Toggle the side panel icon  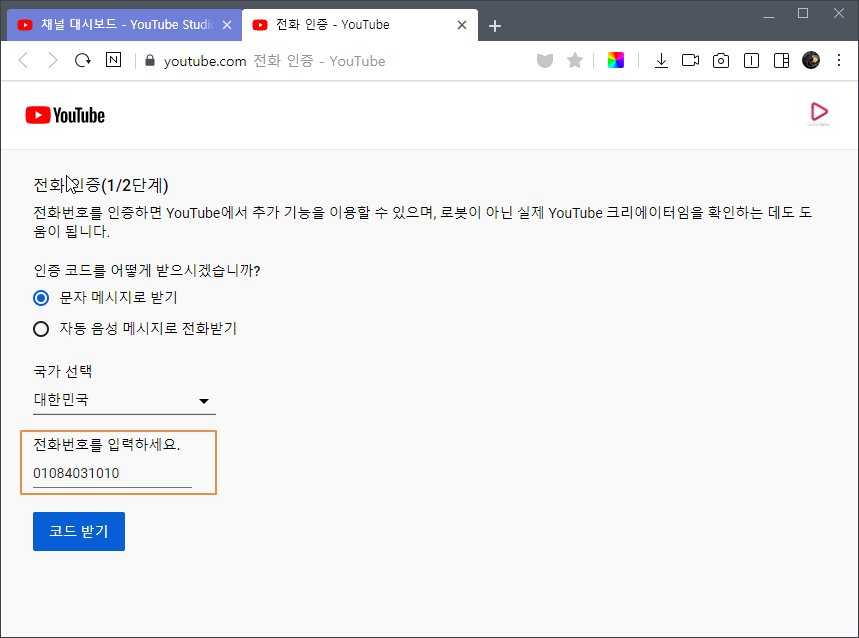tap(781, 60)
